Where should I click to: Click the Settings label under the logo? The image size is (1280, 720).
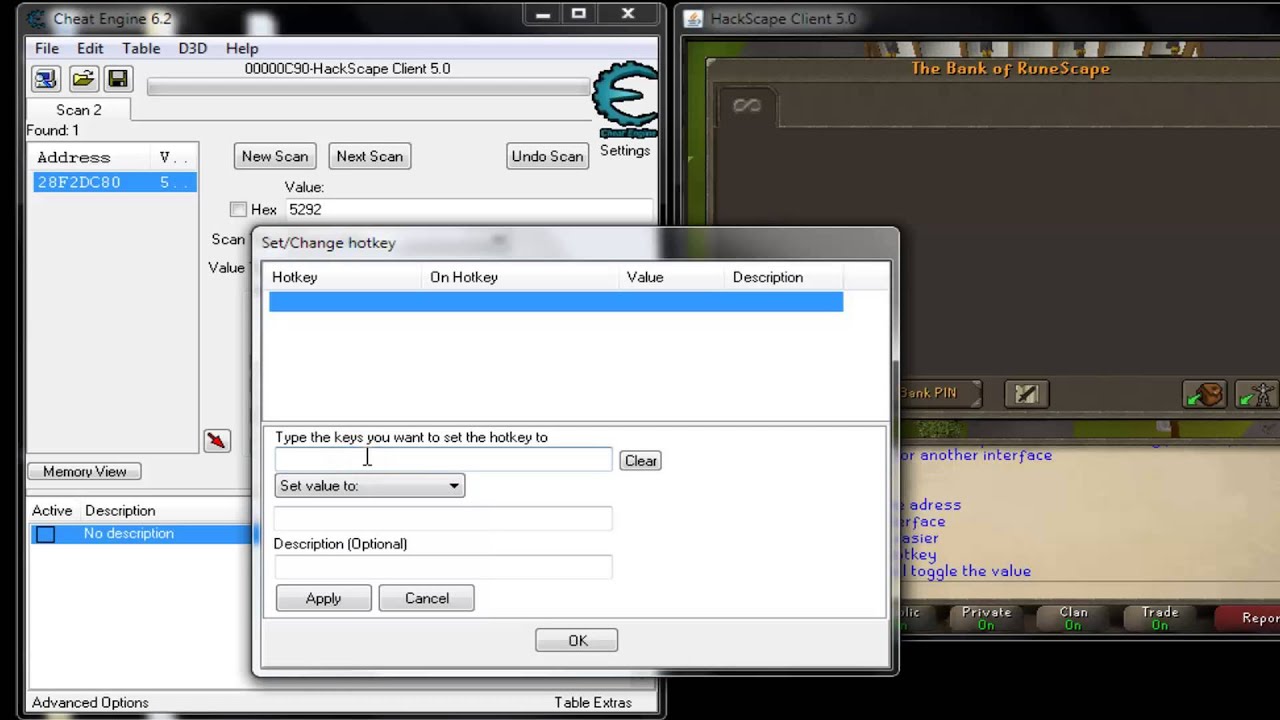625,150
